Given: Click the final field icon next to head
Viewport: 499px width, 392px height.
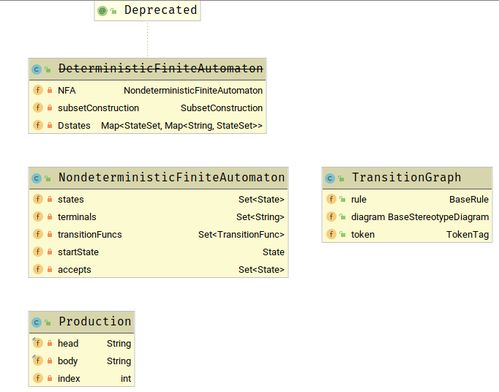Looking at the screenshot, I should tap(38, 343).
